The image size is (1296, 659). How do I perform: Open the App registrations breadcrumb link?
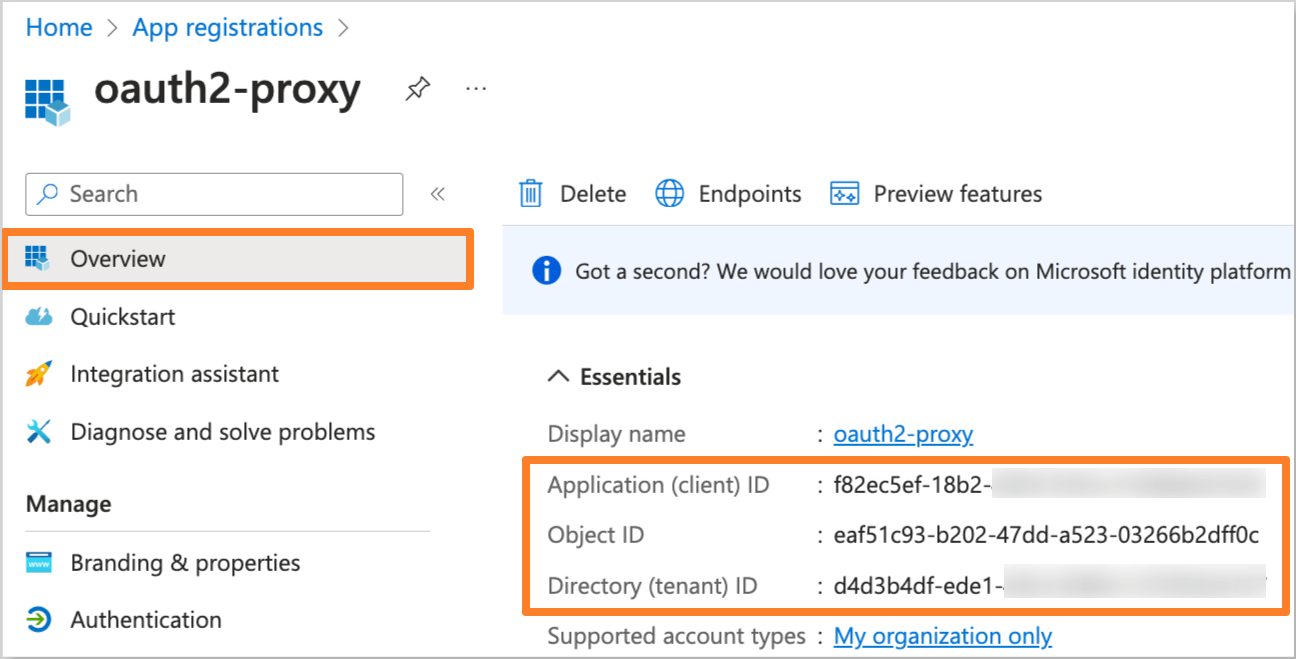(x=227, y=27)
